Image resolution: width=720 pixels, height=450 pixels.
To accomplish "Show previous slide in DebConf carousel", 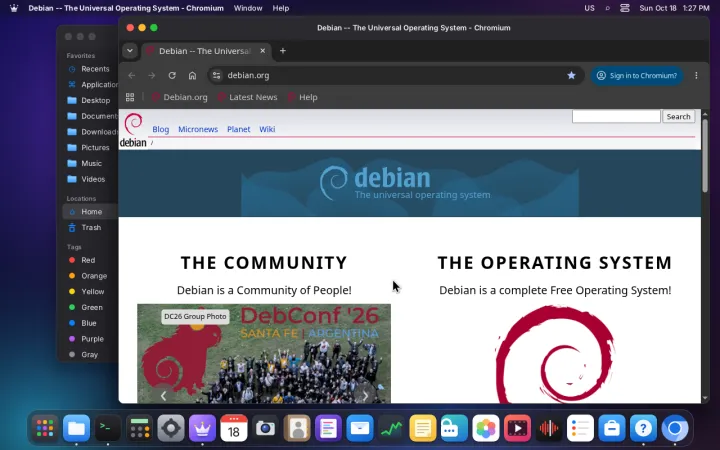I will [163, 396].
